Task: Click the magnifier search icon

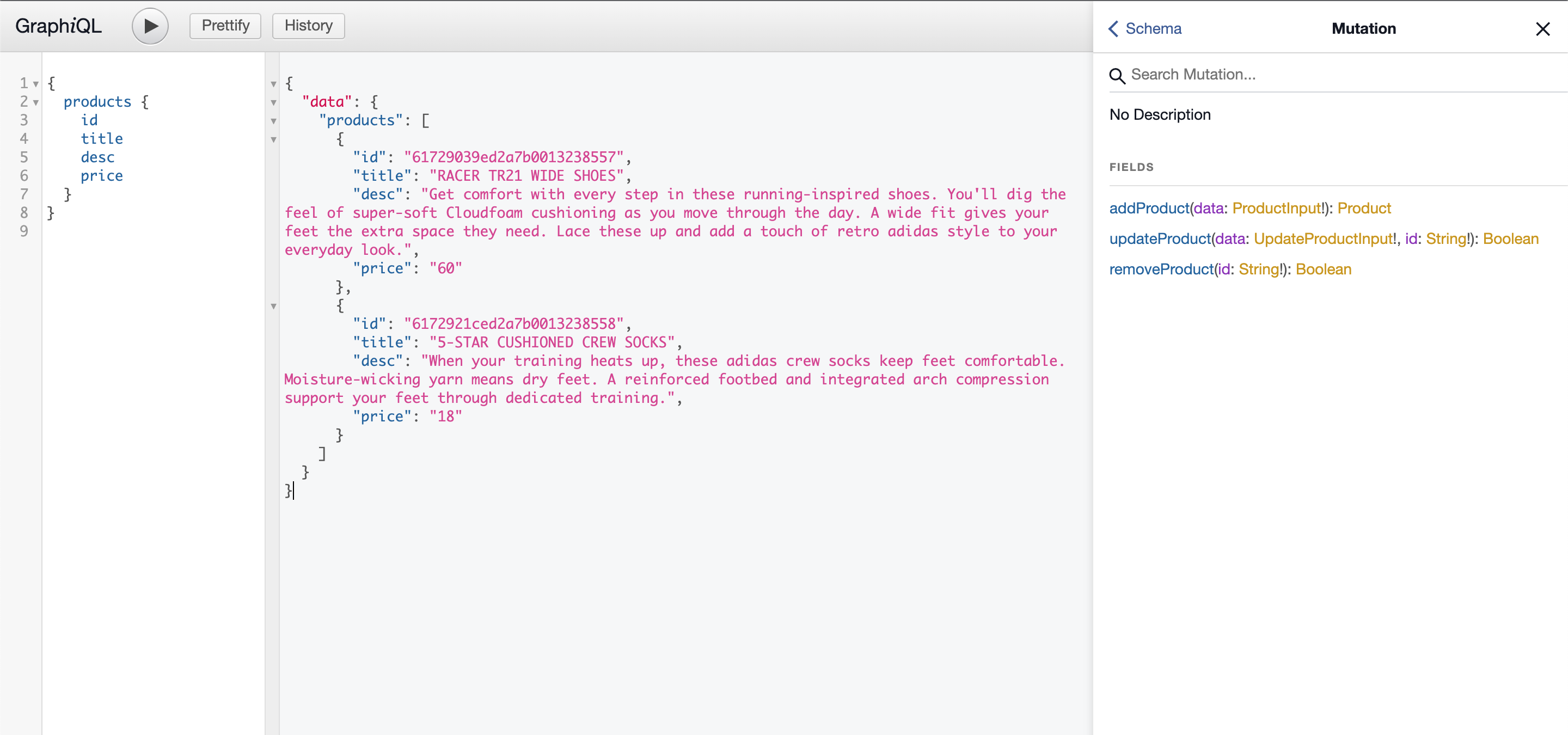Action: click(1117, 76)
